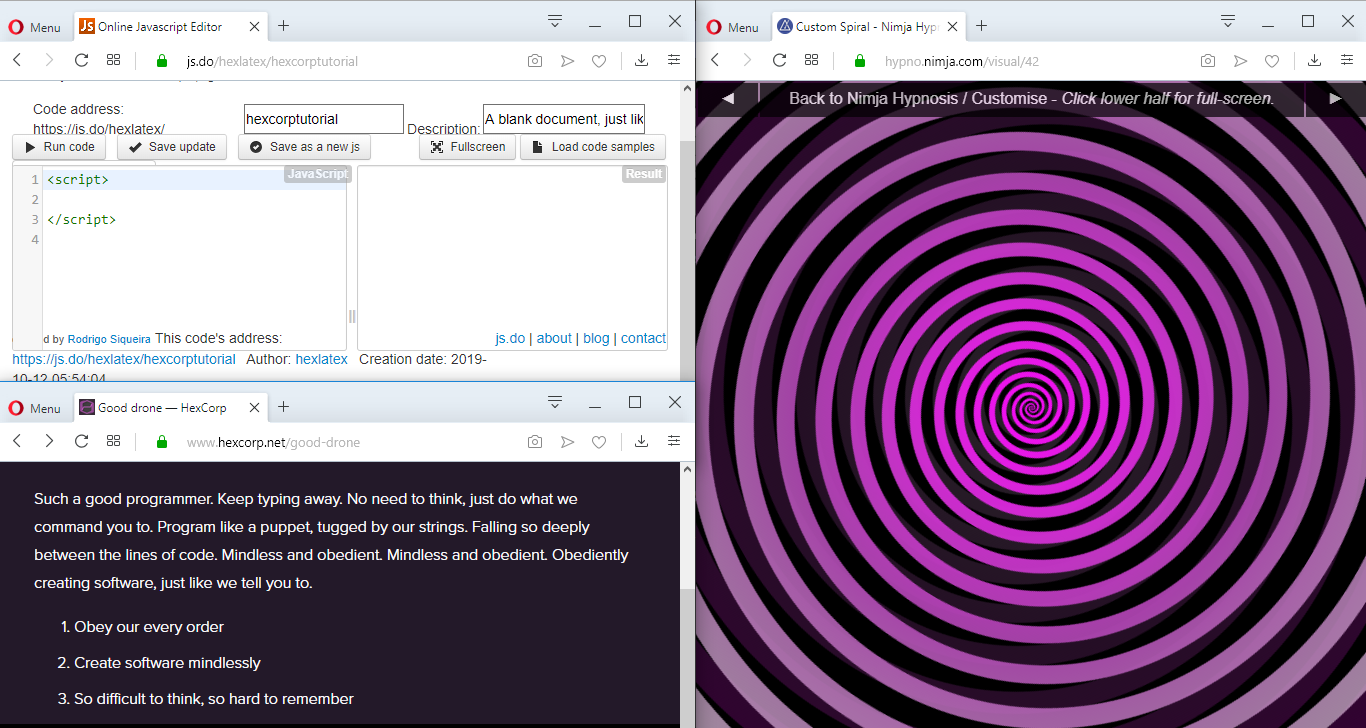Click Load code samples button

[x=593, y=147]
